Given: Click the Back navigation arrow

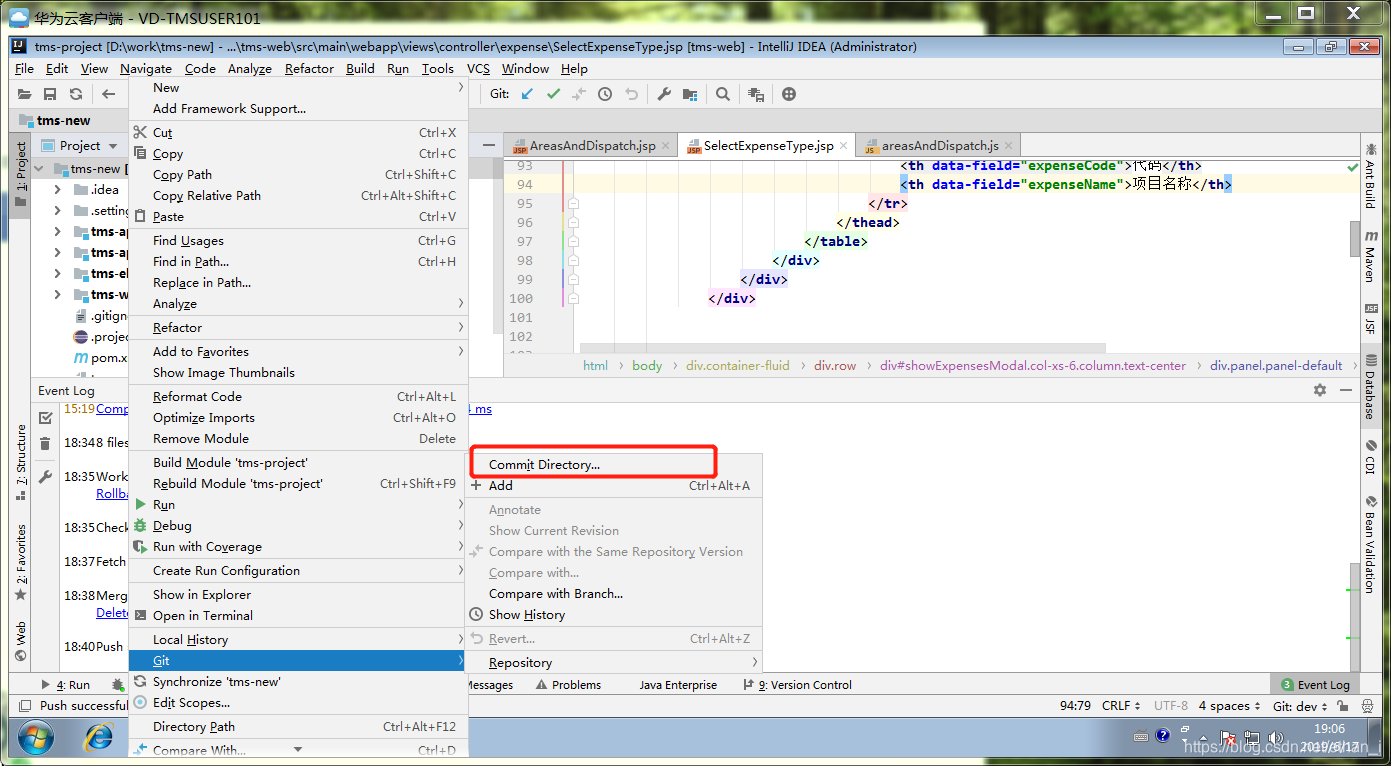Looking at the screenshot, I should 109,94.
